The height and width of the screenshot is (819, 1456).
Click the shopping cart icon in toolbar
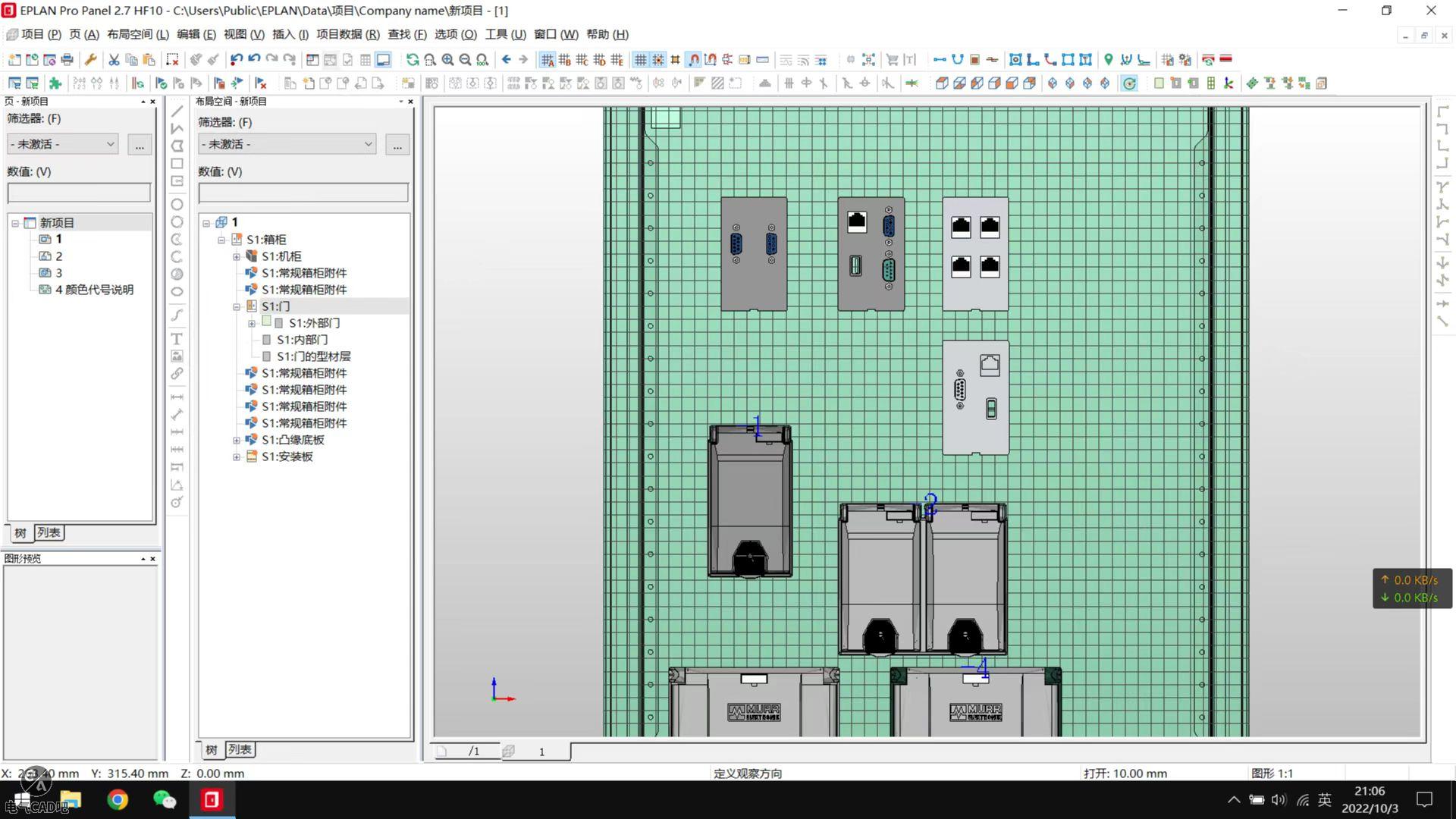tap(893, 59)
